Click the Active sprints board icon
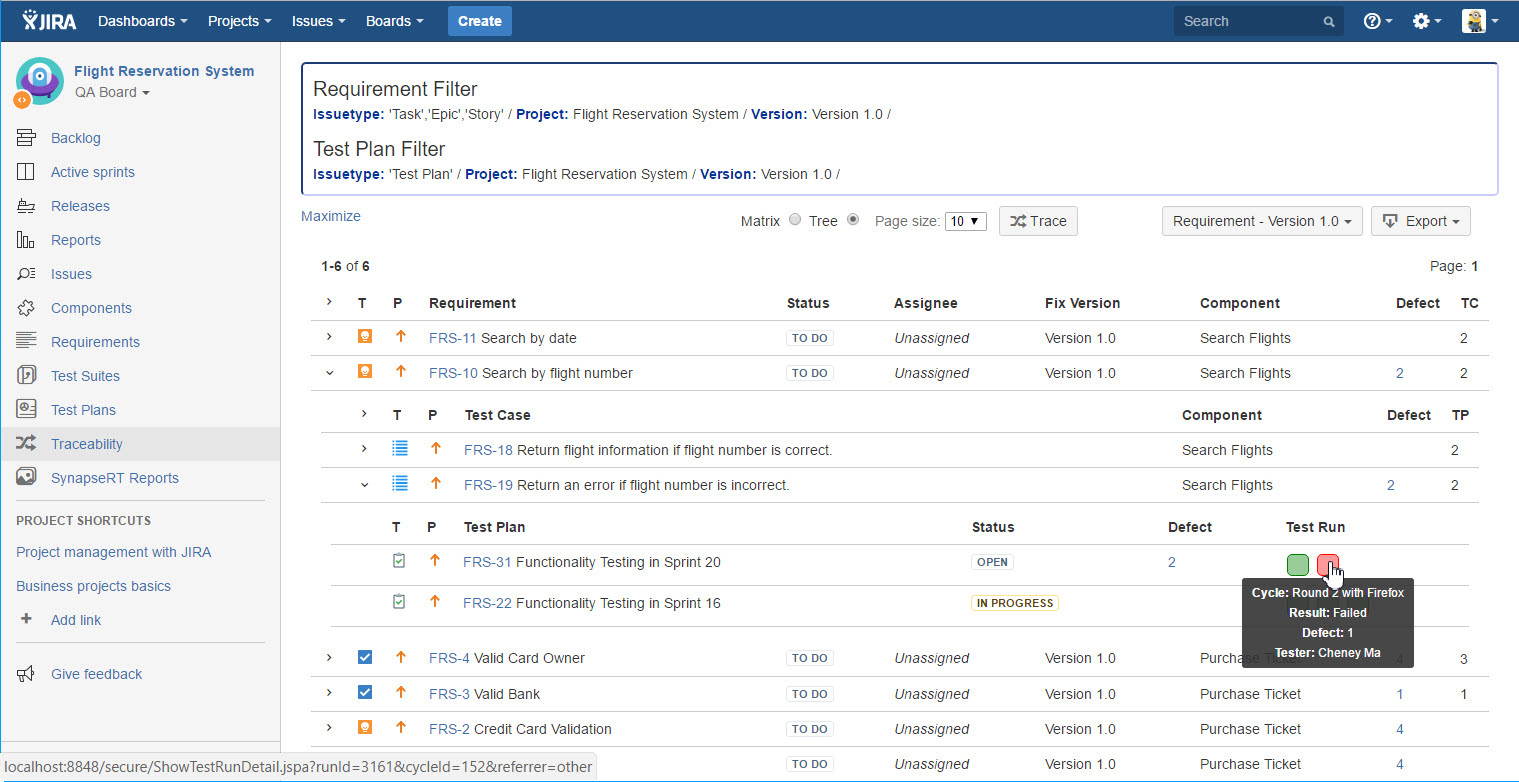The image size is (1519, 782). click(26, 172)
